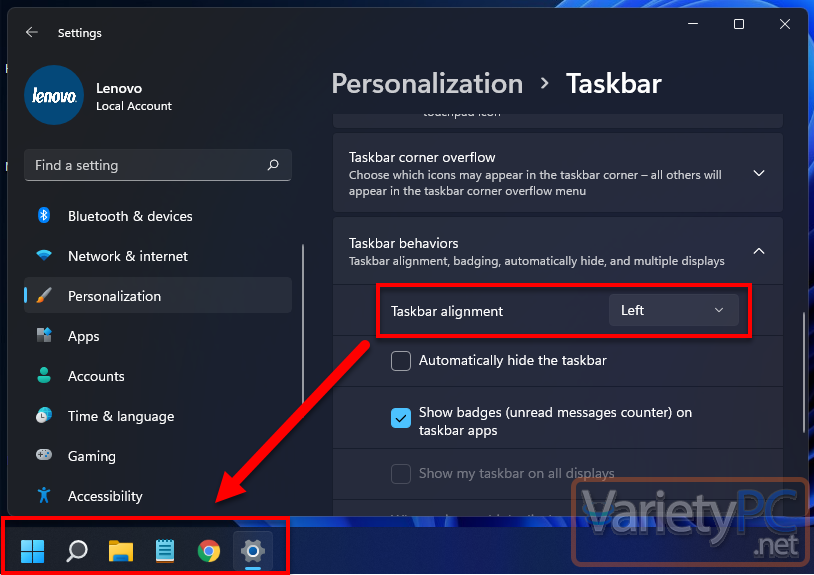Click the Find a setting search box

[145, 165]
